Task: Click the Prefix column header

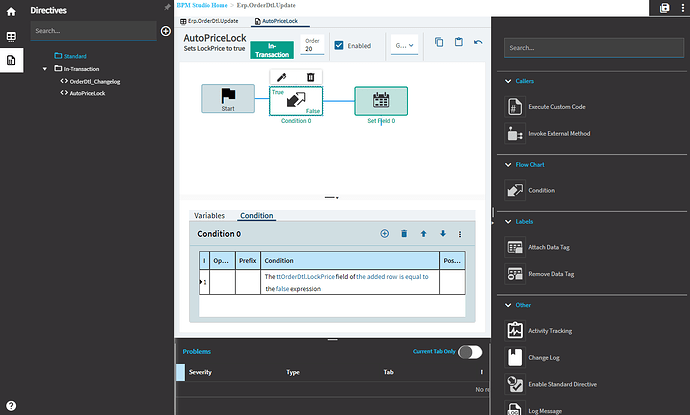Action: coord(248,261)
